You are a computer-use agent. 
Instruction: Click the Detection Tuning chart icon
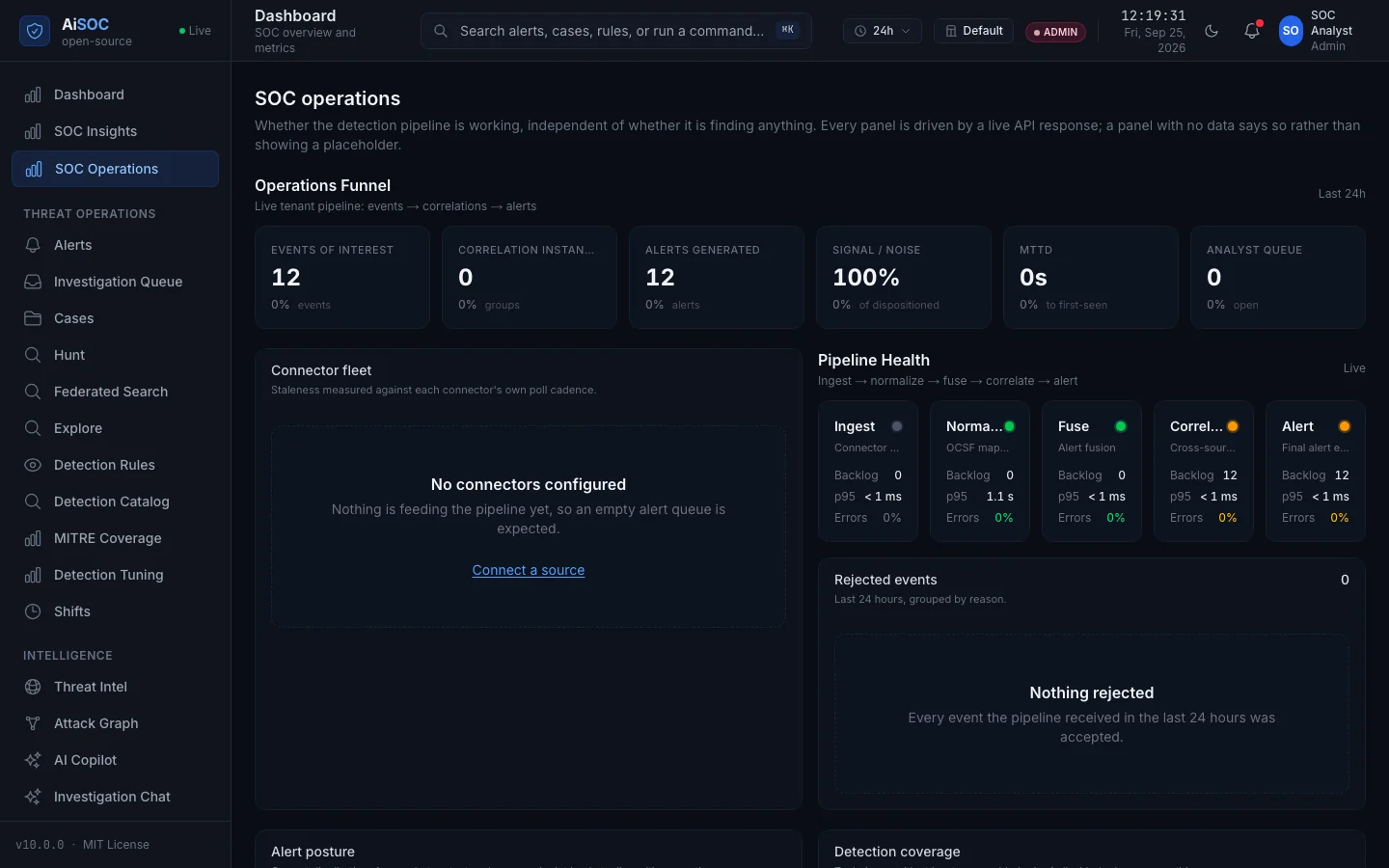pyautogui.click(x=33, y=575)
